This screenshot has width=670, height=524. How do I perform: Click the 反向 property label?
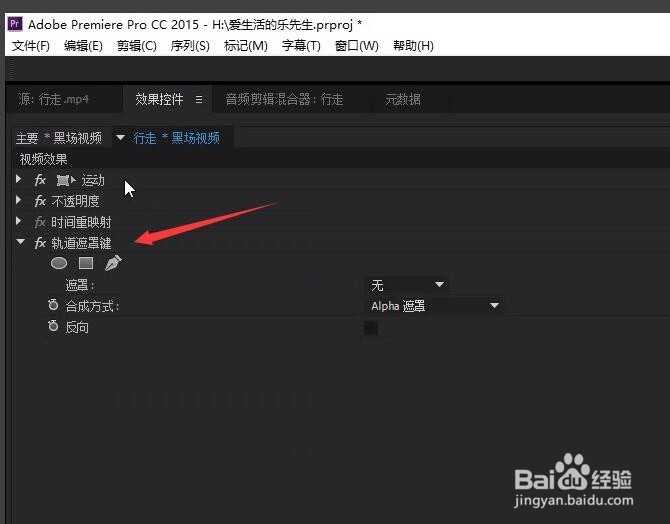click(77, 327)
